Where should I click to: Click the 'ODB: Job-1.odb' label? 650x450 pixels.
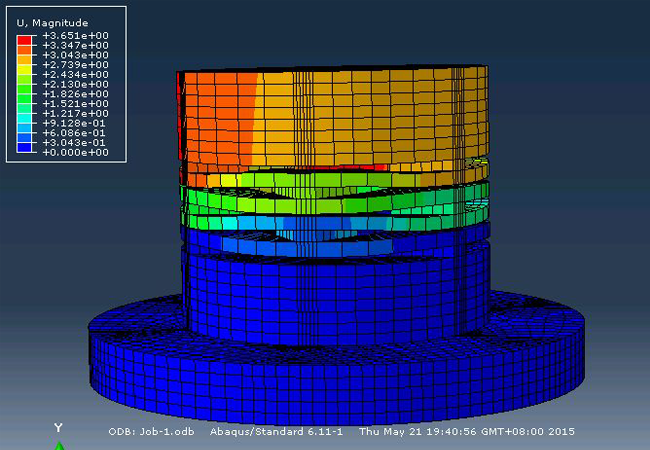click(x=151, y=432)
